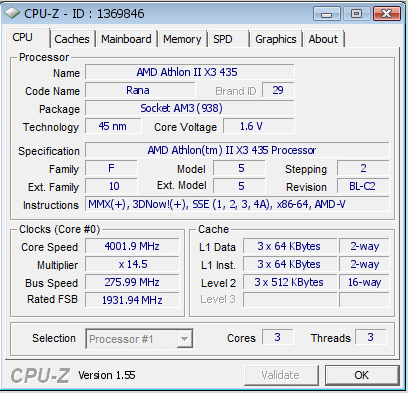Show the About tab
Screen dimensions: 408x393
(323, 39)
